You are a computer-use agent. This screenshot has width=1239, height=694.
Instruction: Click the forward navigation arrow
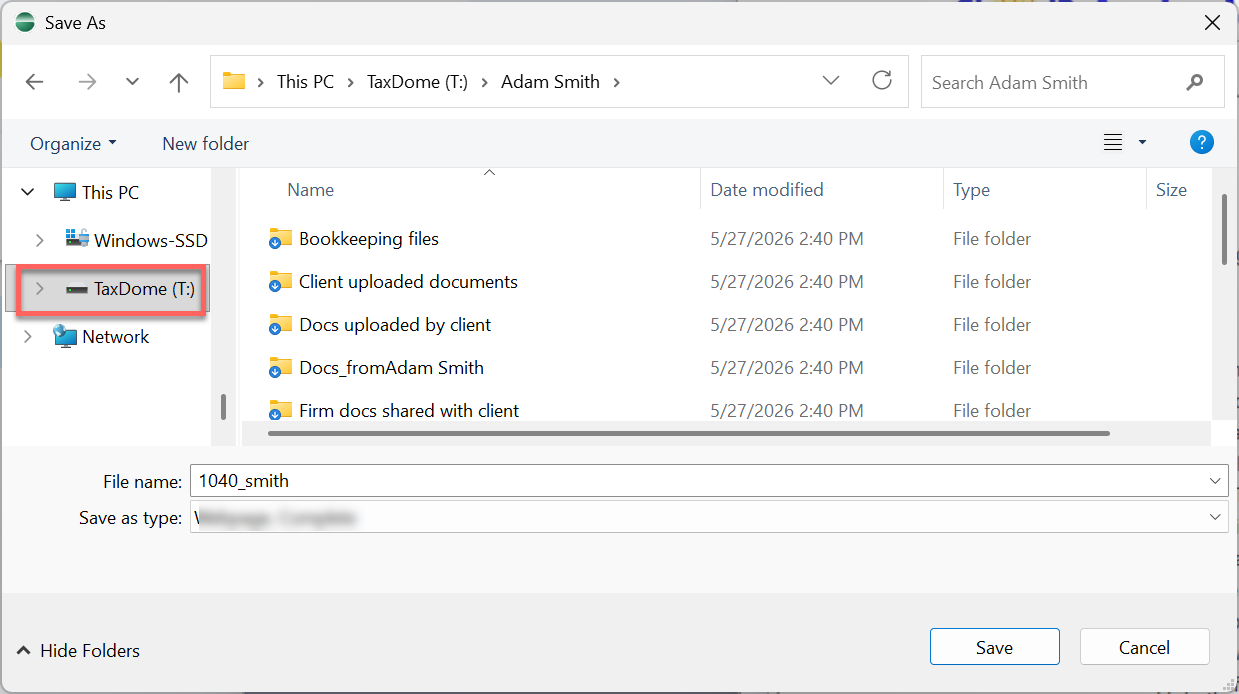pyautogui.click(x=87, y=82)
